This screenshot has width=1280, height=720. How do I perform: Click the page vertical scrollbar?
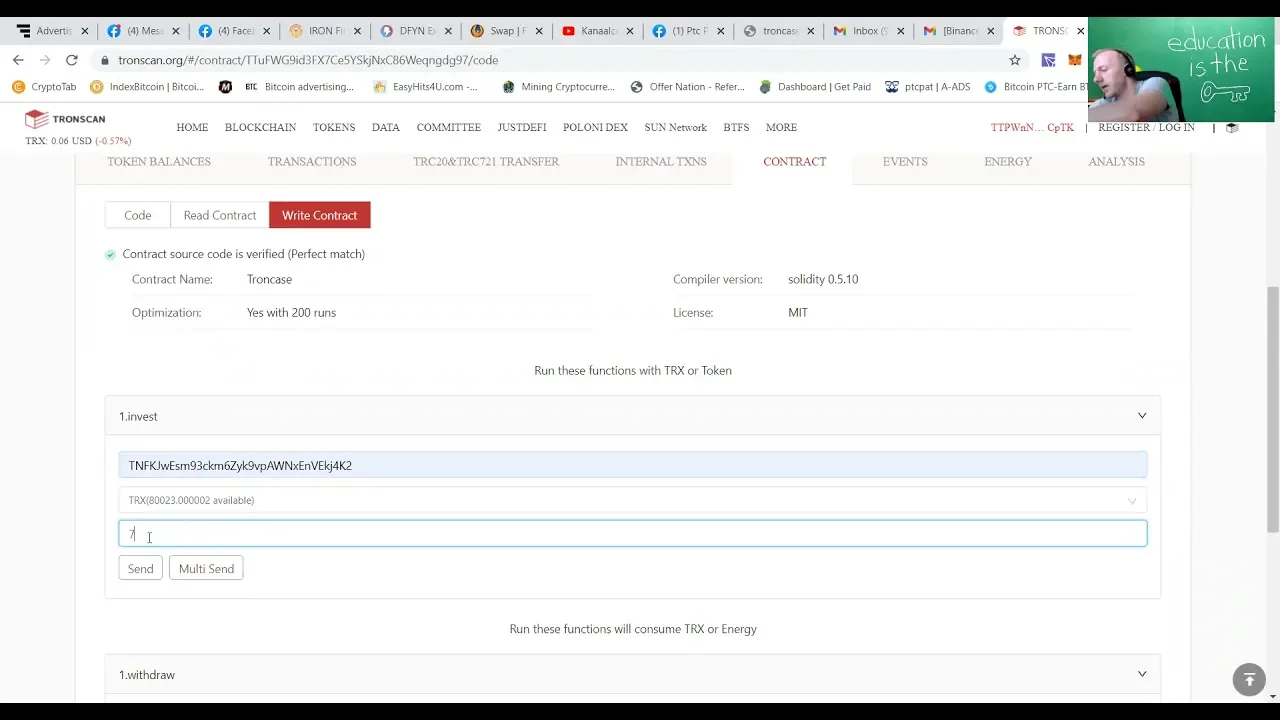[1272, 400]
